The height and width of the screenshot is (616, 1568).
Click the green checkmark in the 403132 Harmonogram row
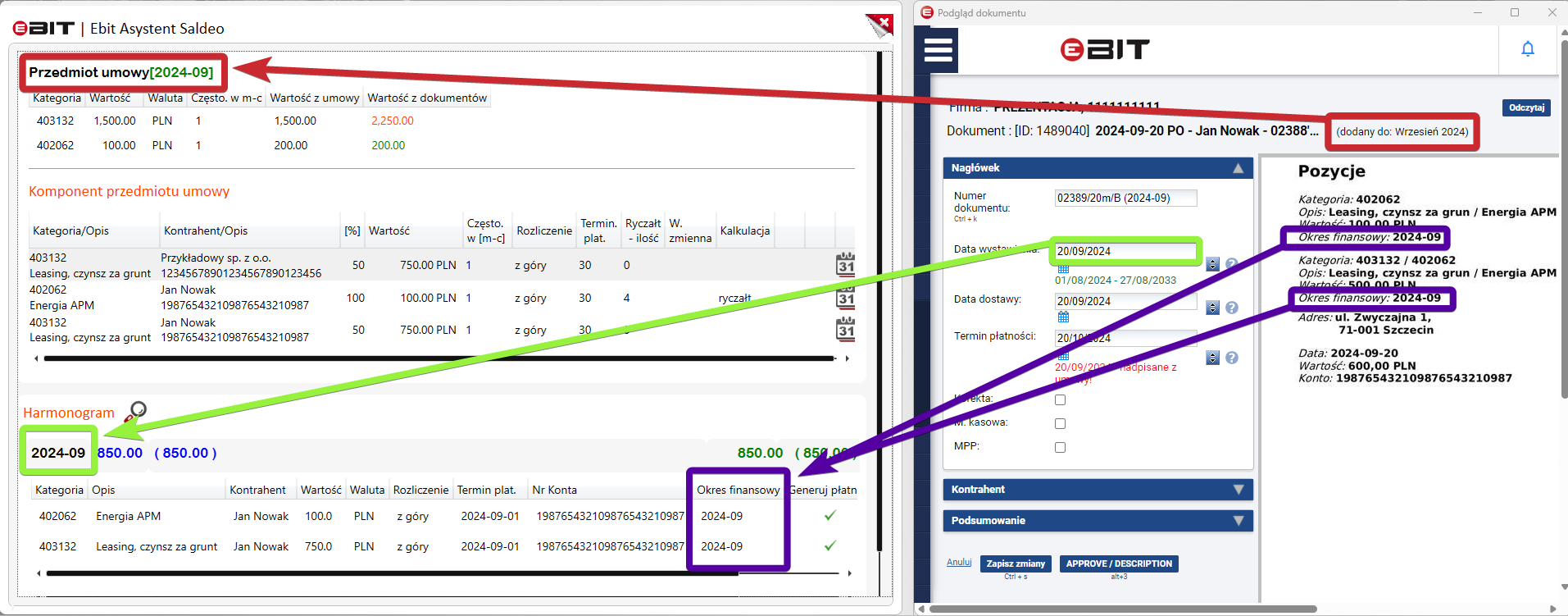[830, 545]
